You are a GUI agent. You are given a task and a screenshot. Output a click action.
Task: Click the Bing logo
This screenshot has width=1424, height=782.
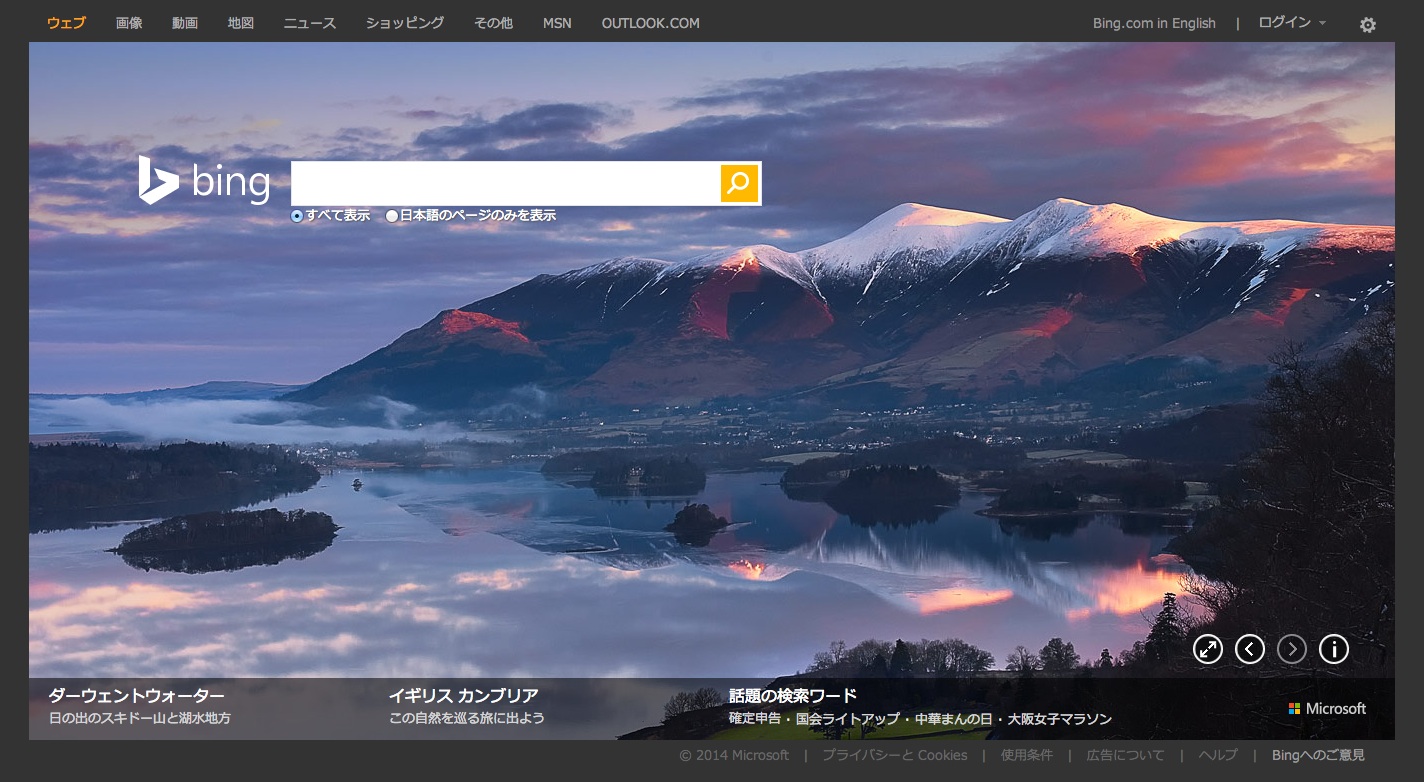click(204, 182)
